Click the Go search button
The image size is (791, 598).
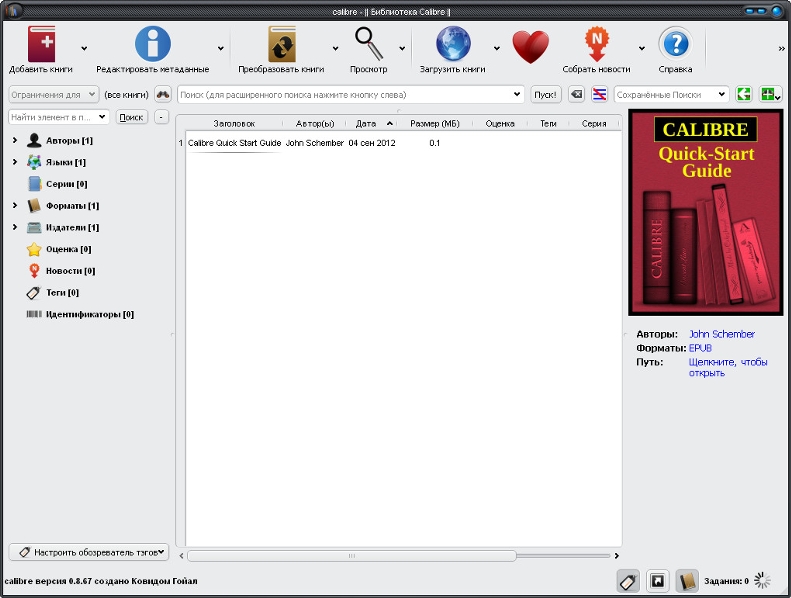point(545,94)
